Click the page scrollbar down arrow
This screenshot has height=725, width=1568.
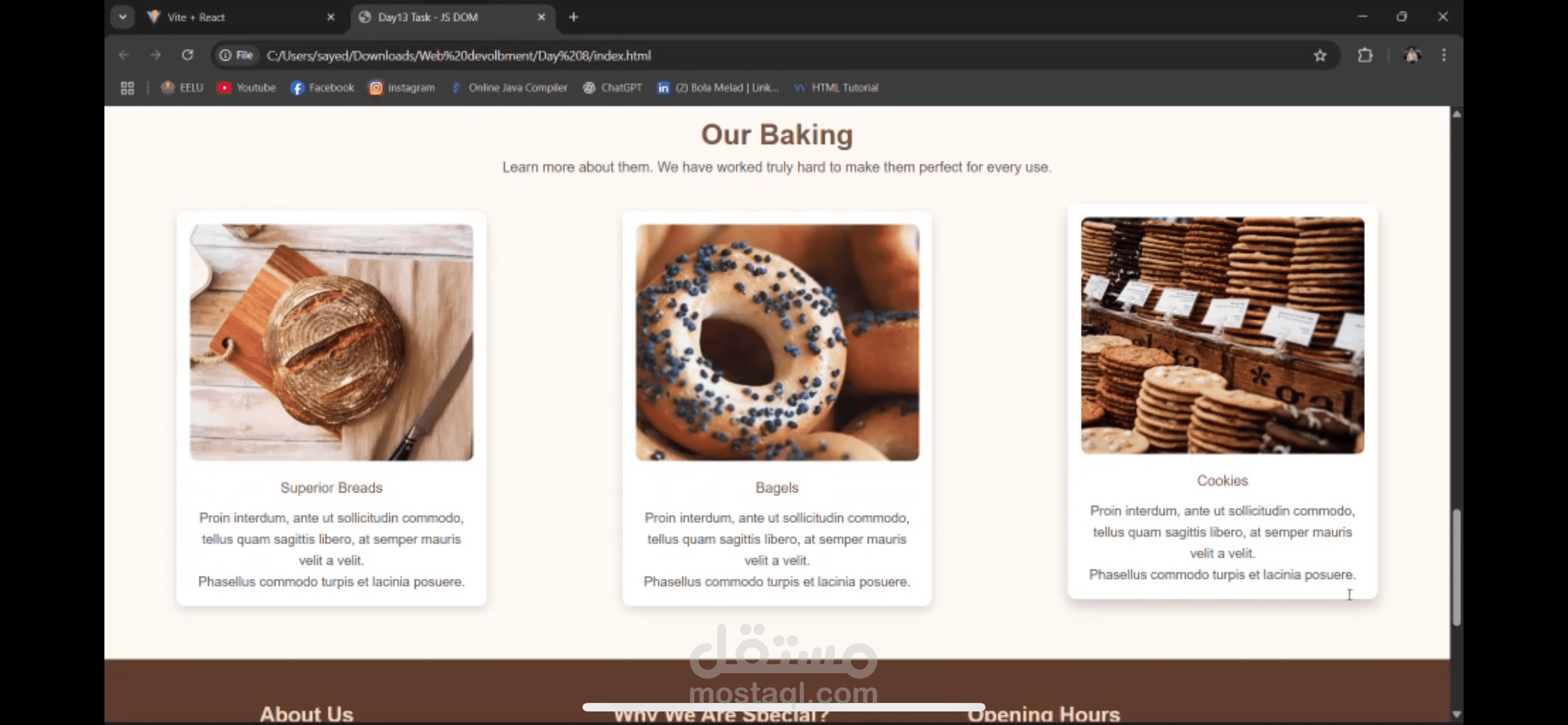[x=1456, y=714]
